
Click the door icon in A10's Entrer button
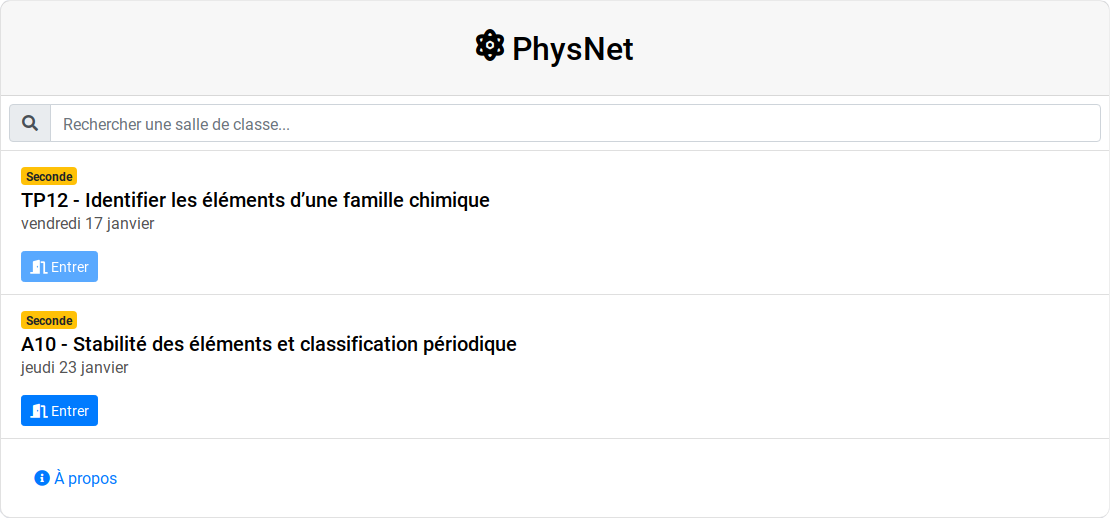coord(39,411)
